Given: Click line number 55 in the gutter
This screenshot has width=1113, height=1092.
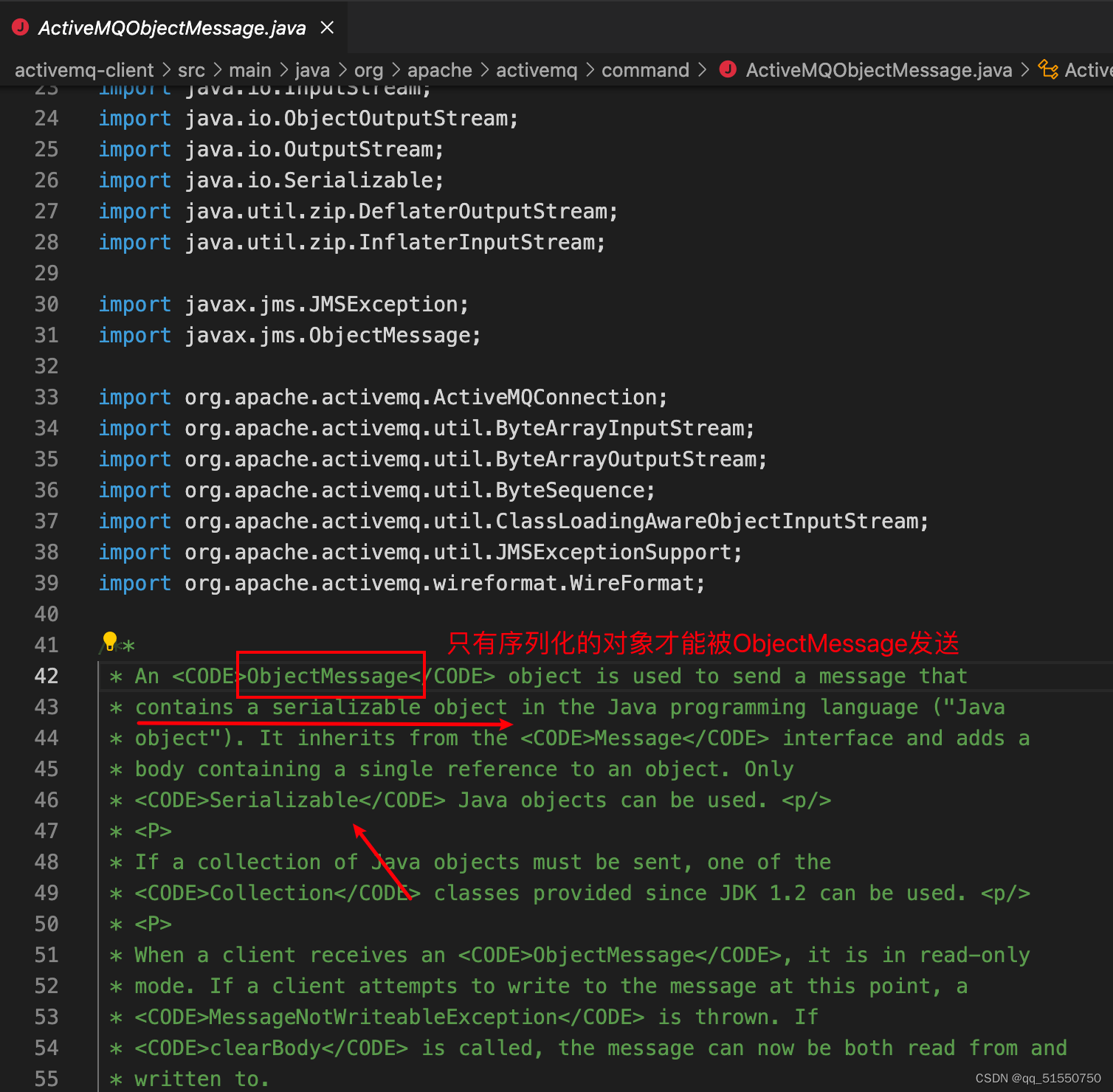Looking at the screenshot, I should pyautogui.click(x=46, y=1079).
